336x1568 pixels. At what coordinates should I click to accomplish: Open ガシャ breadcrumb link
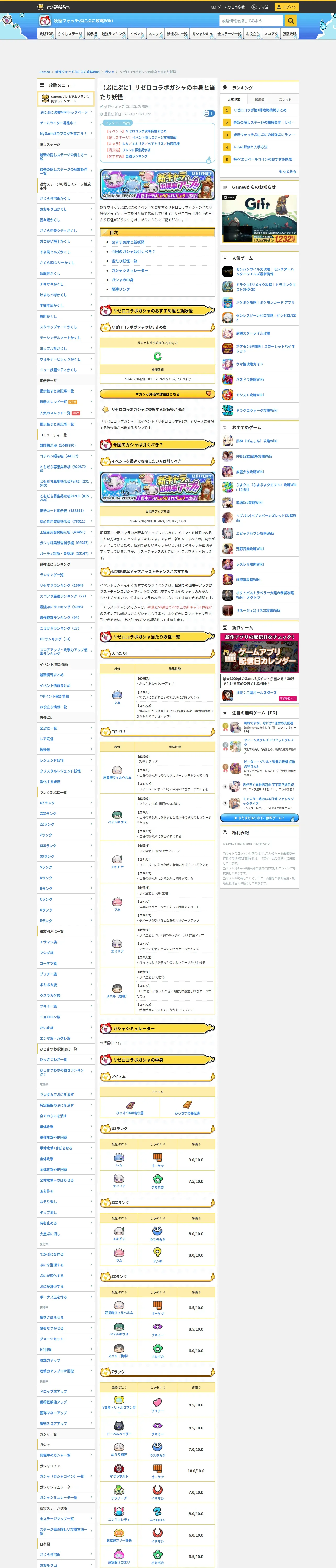109,72
